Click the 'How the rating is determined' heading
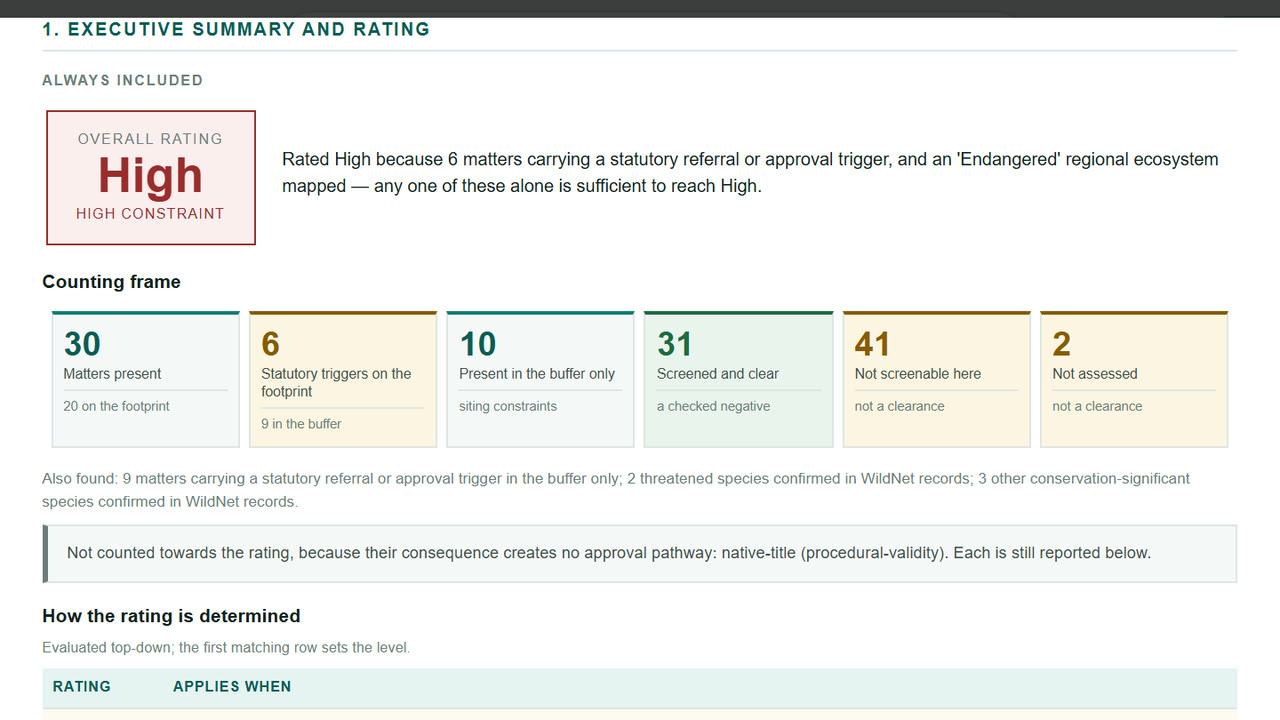 171,616
